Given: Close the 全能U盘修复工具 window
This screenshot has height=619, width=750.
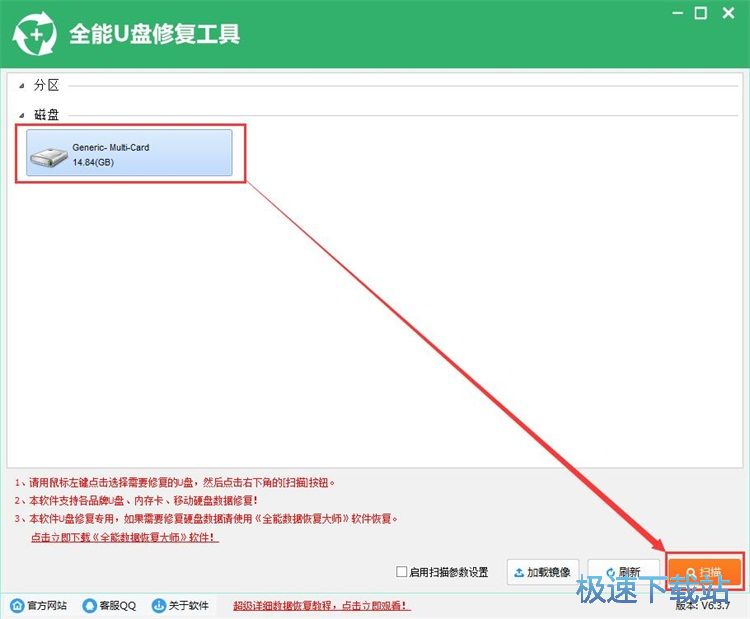Looking at the screenshot, I should [x=728, y=13].
